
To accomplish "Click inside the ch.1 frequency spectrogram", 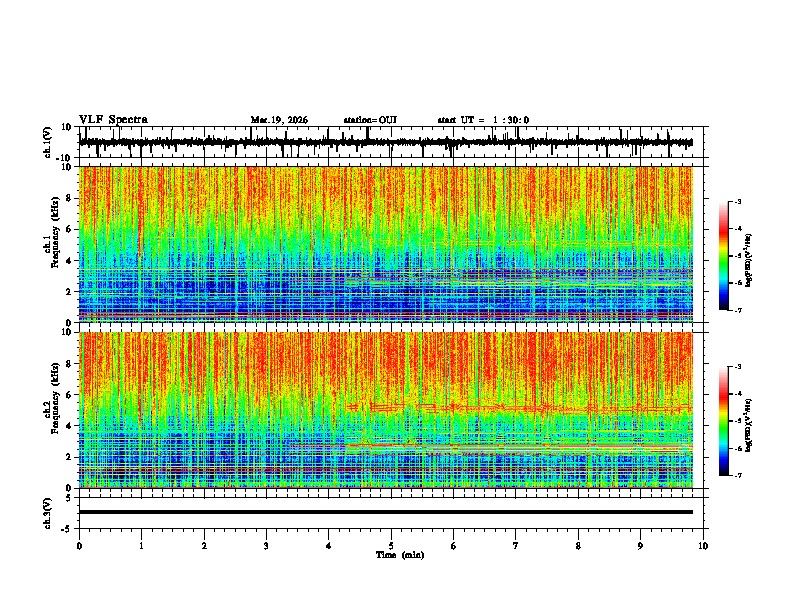I will 385,244.
